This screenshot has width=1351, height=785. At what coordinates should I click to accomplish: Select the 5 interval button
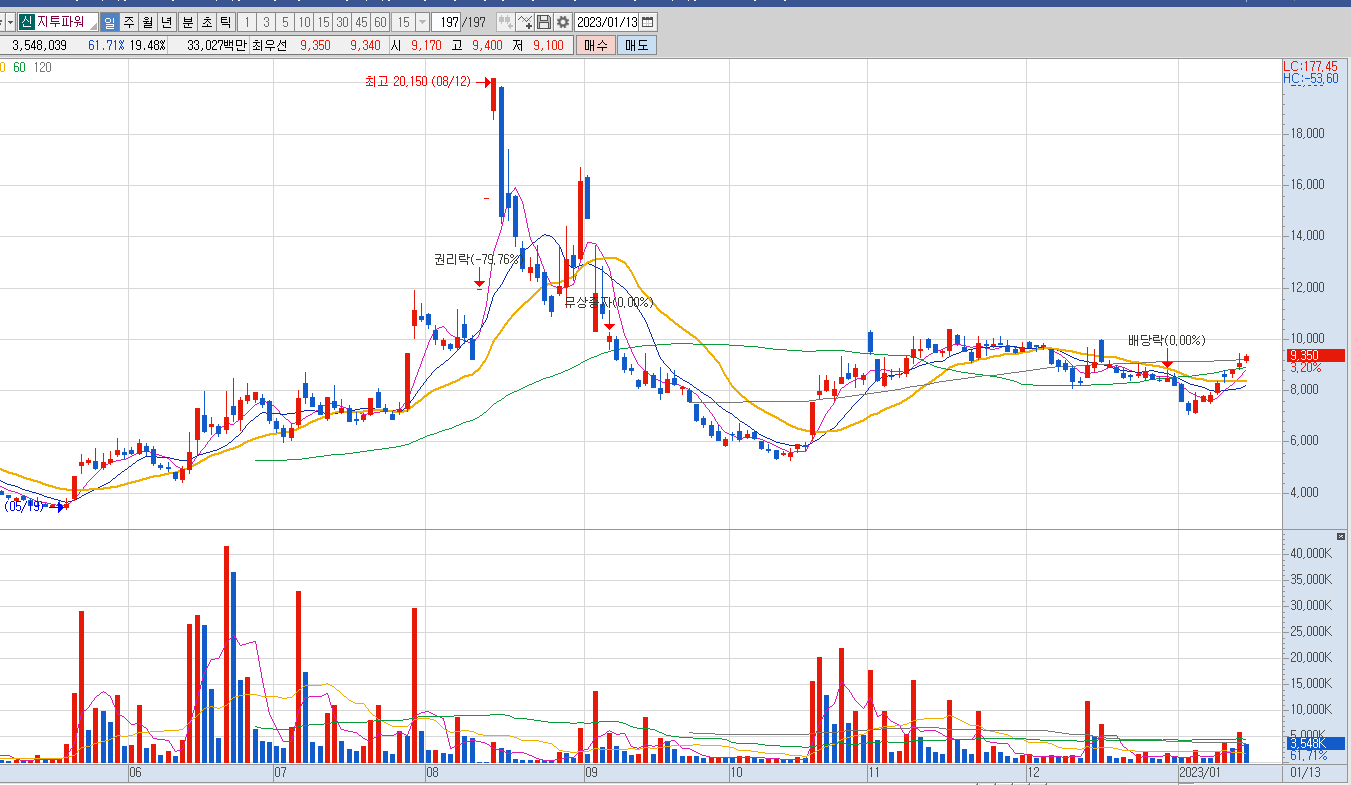click(285, 22)
